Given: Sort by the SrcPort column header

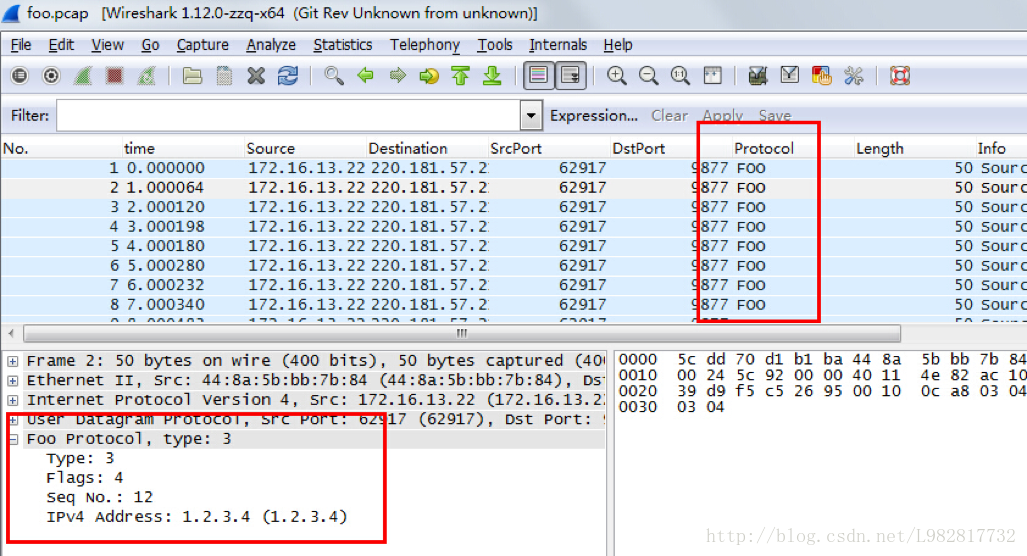Looking at the screenshot, I should click(x=548, y=149).
